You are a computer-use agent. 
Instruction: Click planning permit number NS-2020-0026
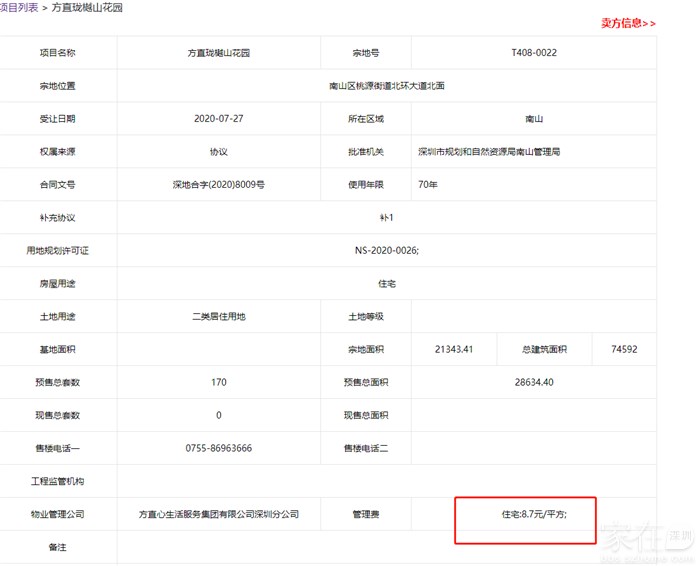(x=387, y=251)
